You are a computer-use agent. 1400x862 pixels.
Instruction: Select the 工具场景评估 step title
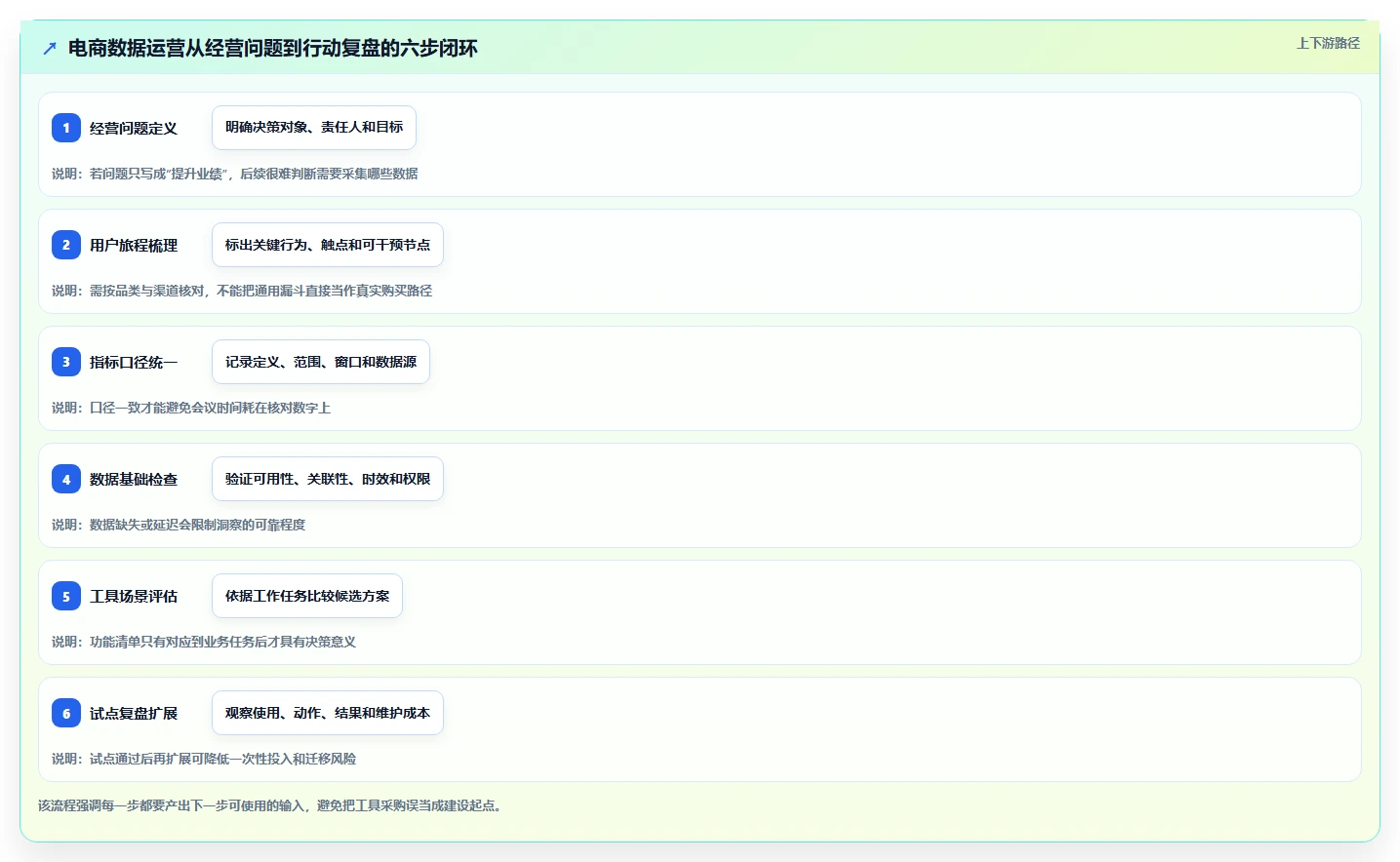134,596
